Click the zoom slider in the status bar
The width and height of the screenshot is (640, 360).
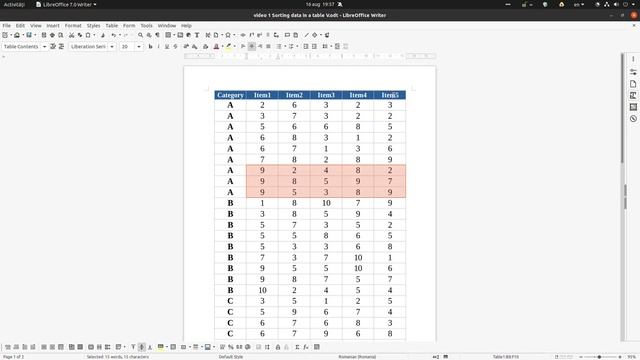(x=600, y=357)
